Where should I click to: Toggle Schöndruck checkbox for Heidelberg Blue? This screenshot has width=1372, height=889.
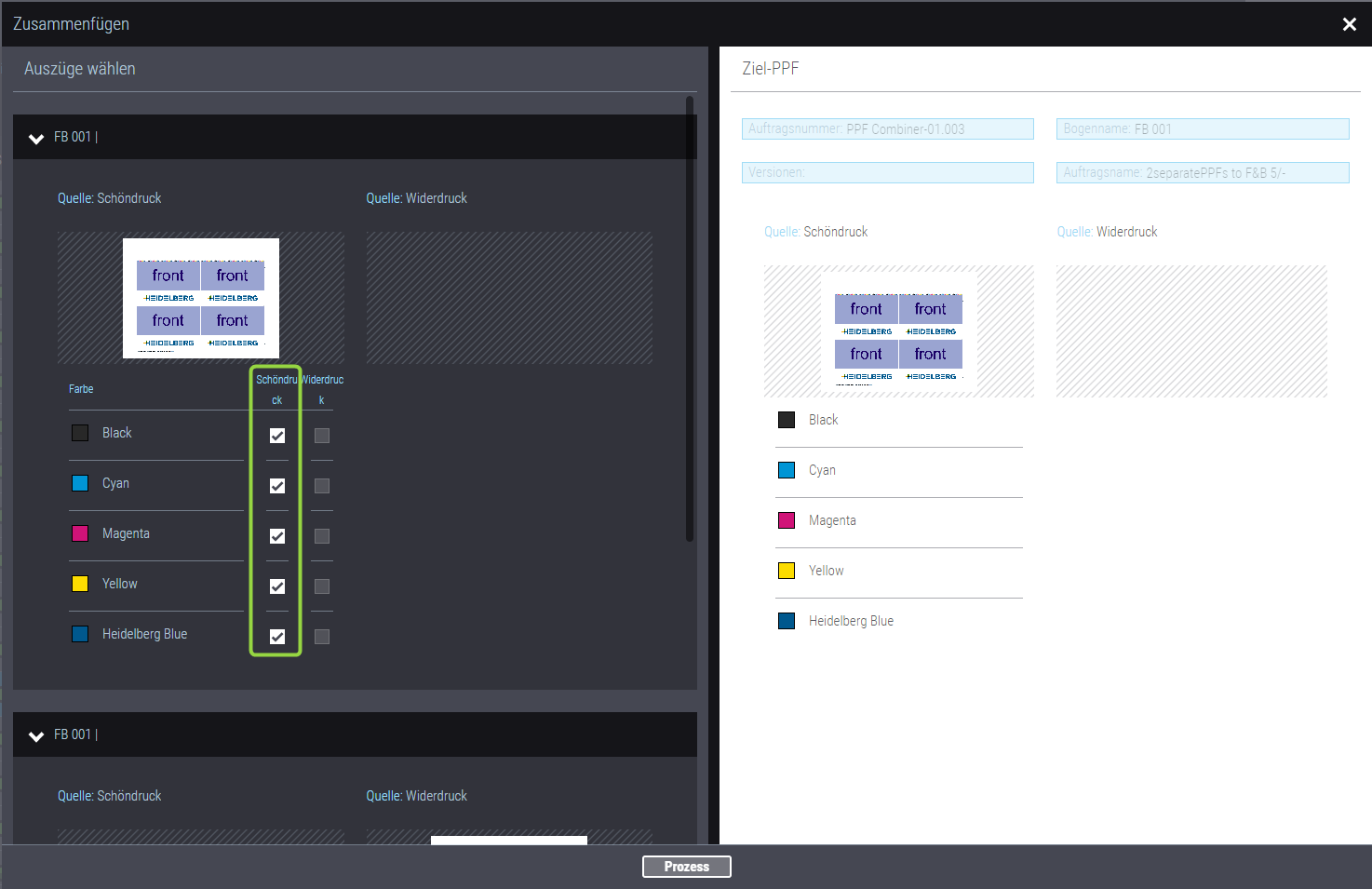coord(277,637)
